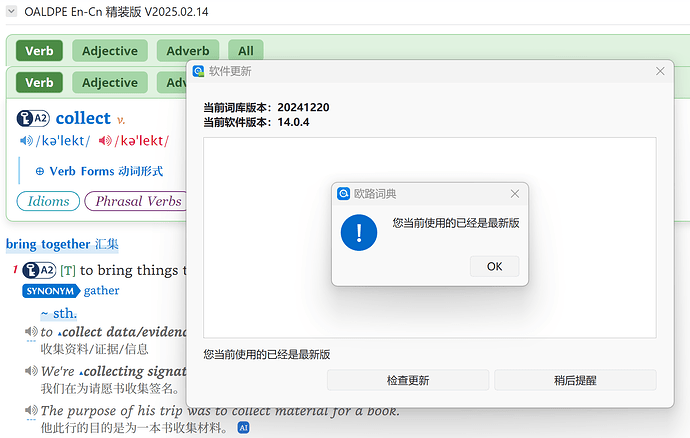Click the key A2 badge in definition 1

(x=39, y=270)
